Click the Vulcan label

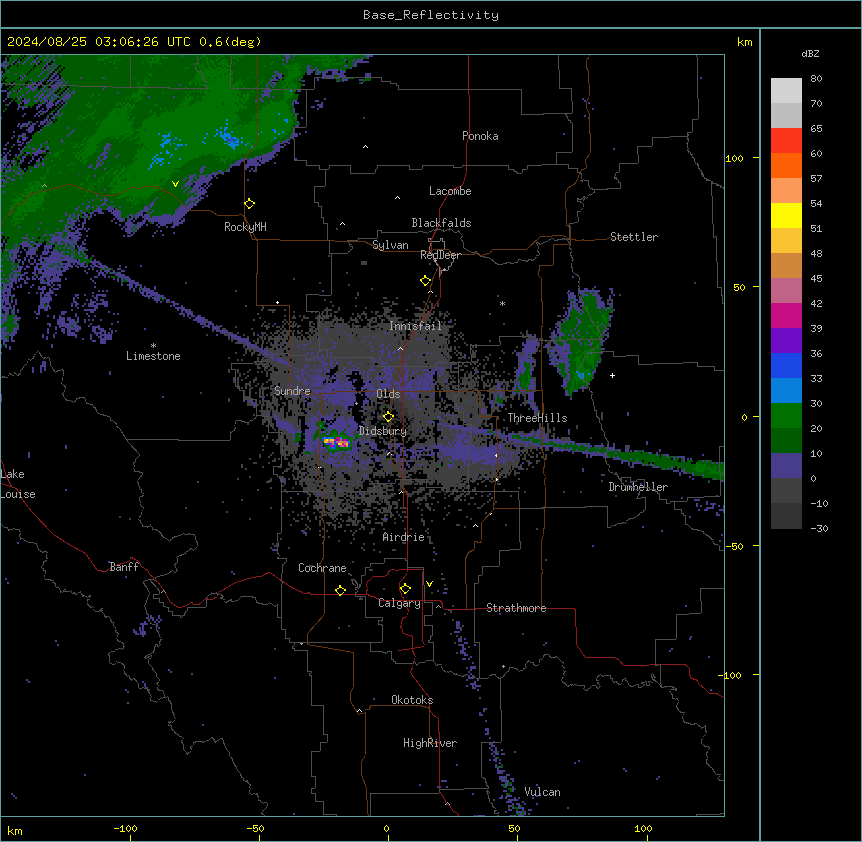[x=543, y=792]
